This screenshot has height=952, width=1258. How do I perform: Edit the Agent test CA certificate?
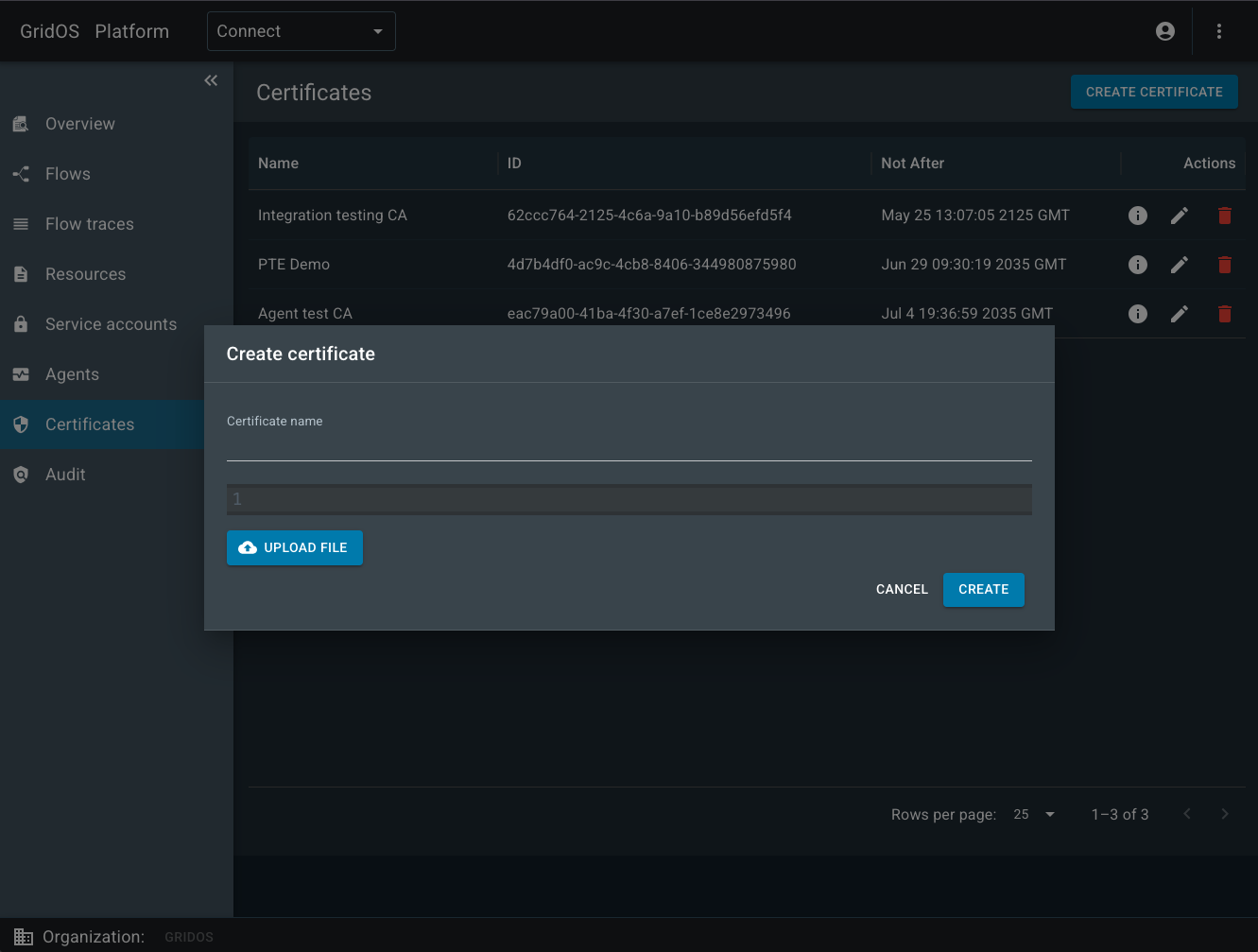pos(1180,314)
